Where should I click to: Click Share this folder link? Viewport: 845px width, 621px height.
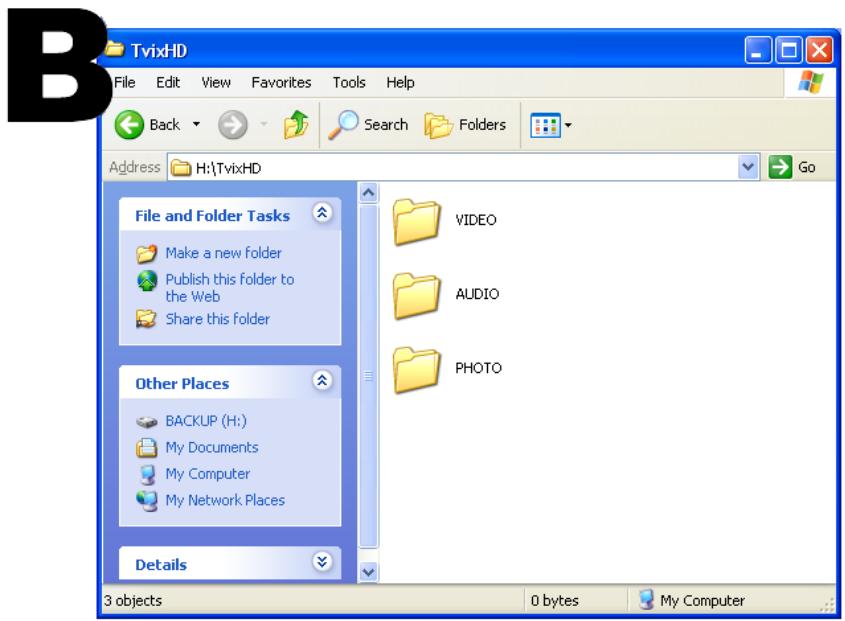click(218, 319)
